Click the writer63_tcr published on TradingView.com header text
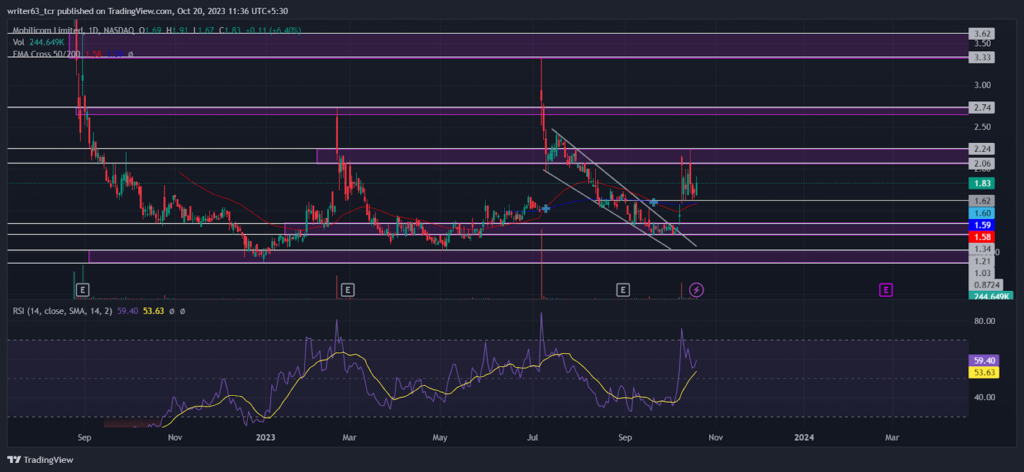 click(148, 11)
